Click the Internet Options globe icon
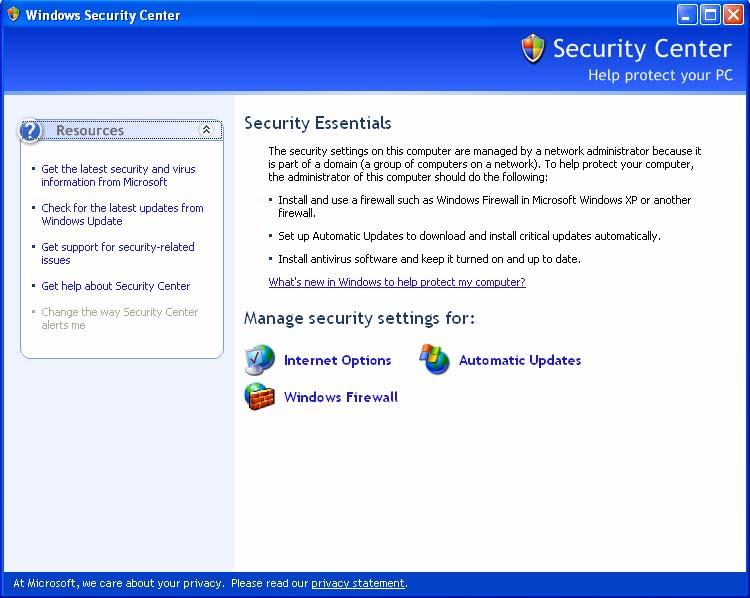This screenshot has width=750, height=598. pyautogui.click(x=260, y=360)
